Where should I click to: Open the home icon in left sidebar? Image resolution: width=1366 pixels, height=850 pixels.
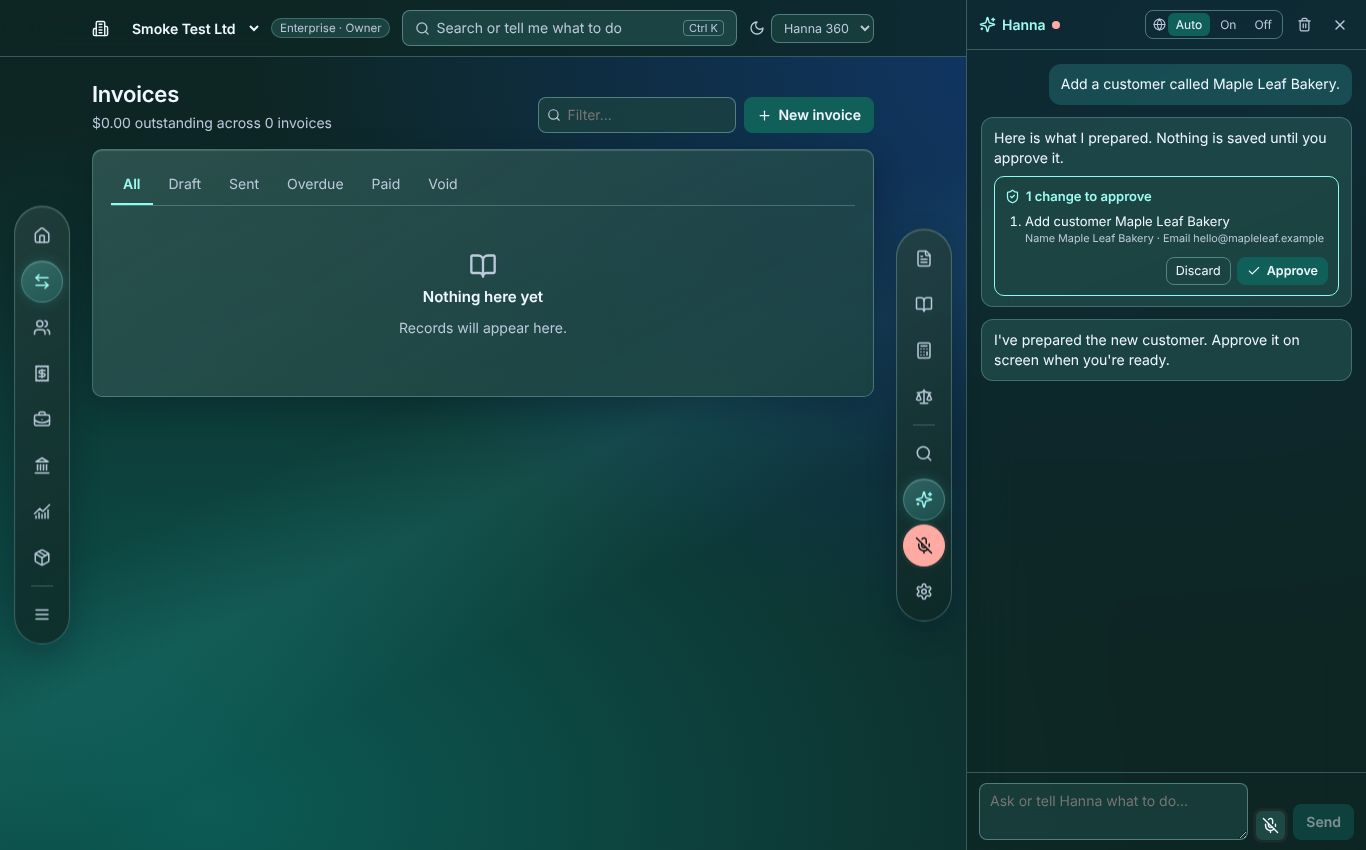42,236
